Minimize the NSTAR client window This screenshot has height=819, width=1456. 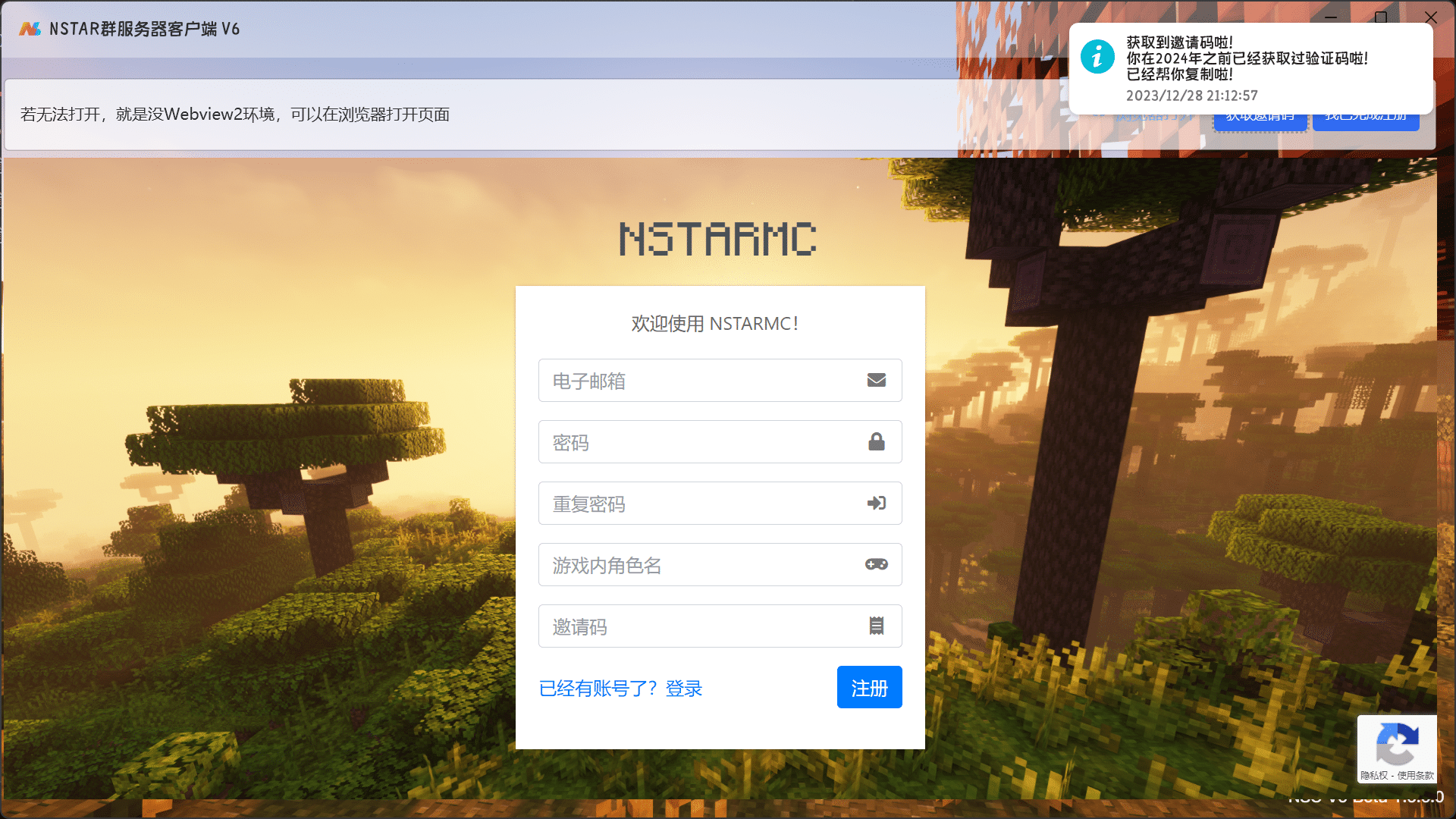(1331, 17)
